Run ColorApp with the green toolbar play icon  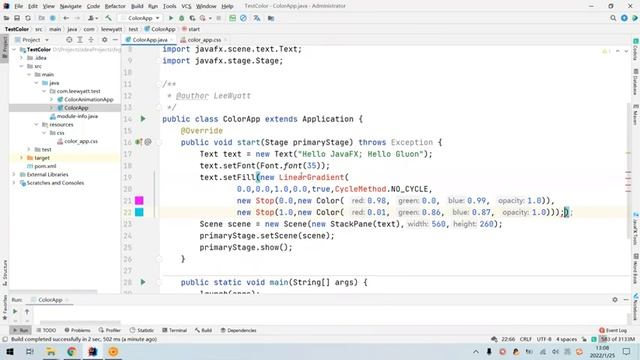[x=171, y=18]
